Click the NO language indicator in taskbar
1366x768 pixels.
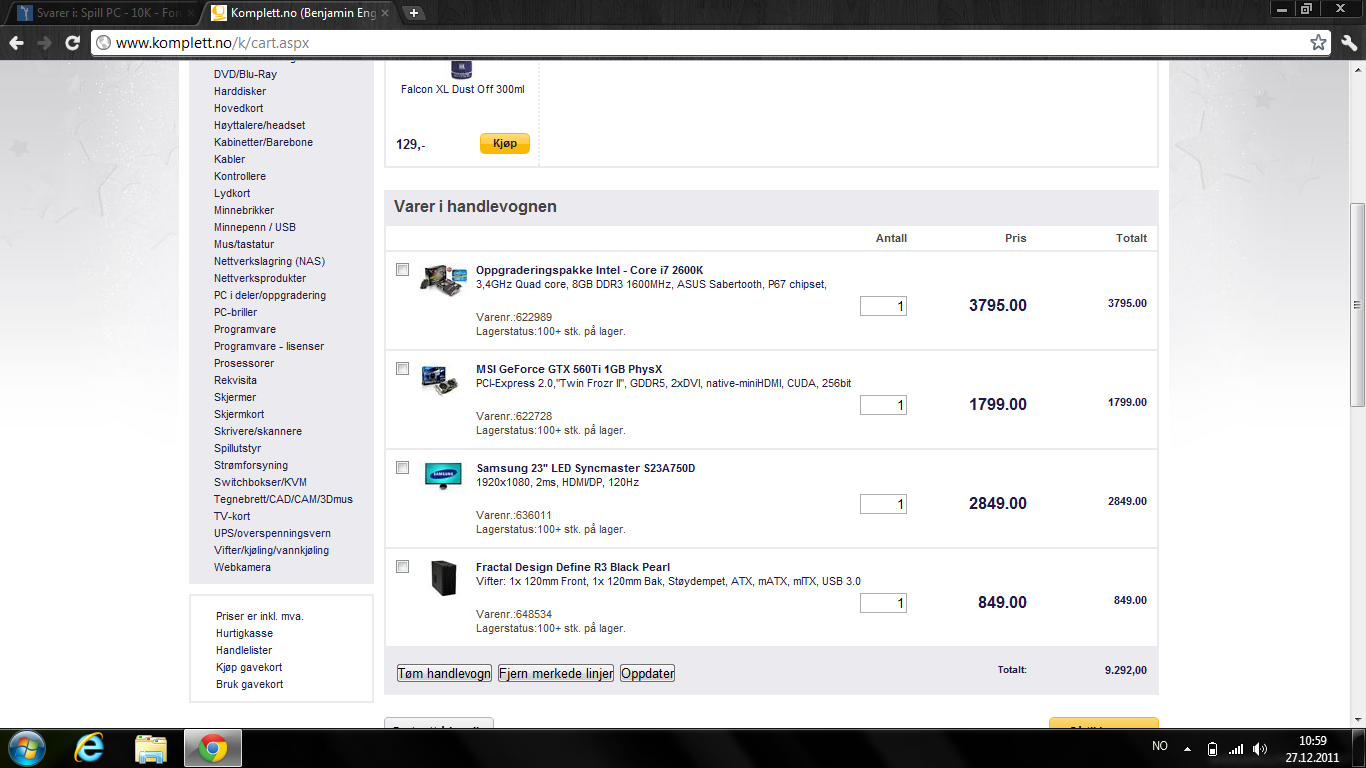click(x=1160, y=747)
